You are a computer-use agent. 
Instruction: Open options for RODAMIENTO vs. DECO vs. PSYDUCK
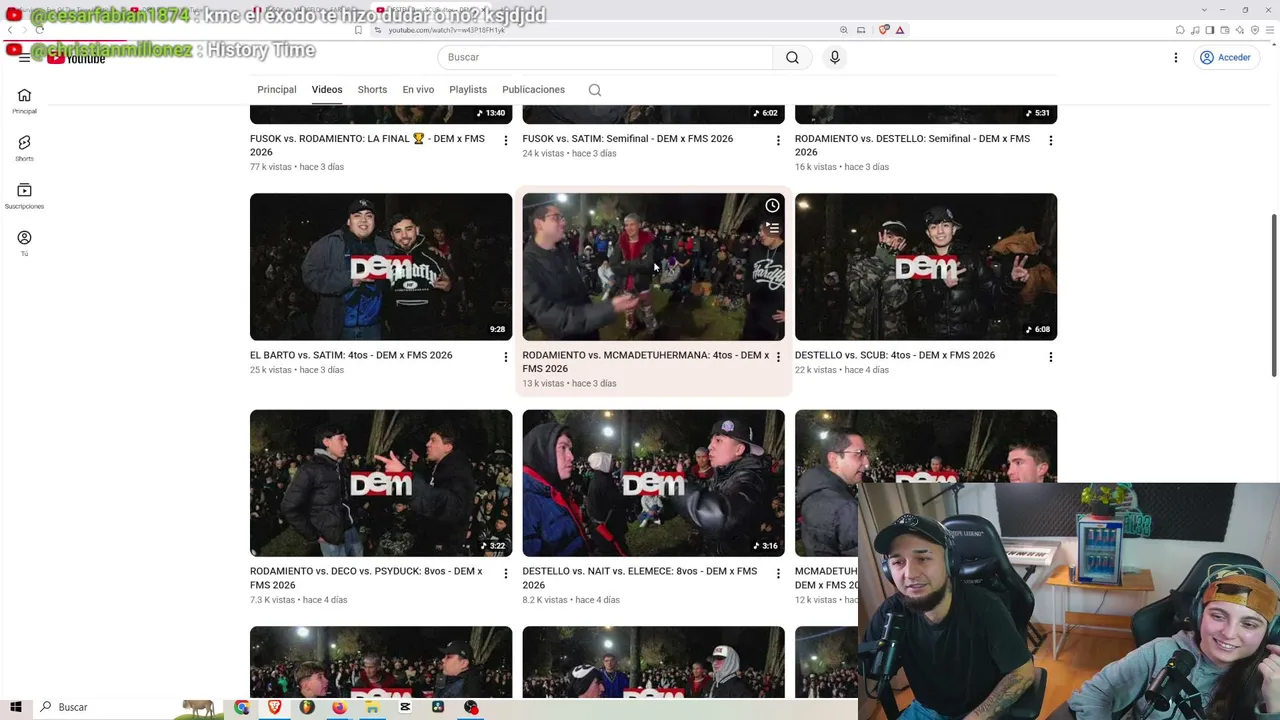tap(505, 574)
